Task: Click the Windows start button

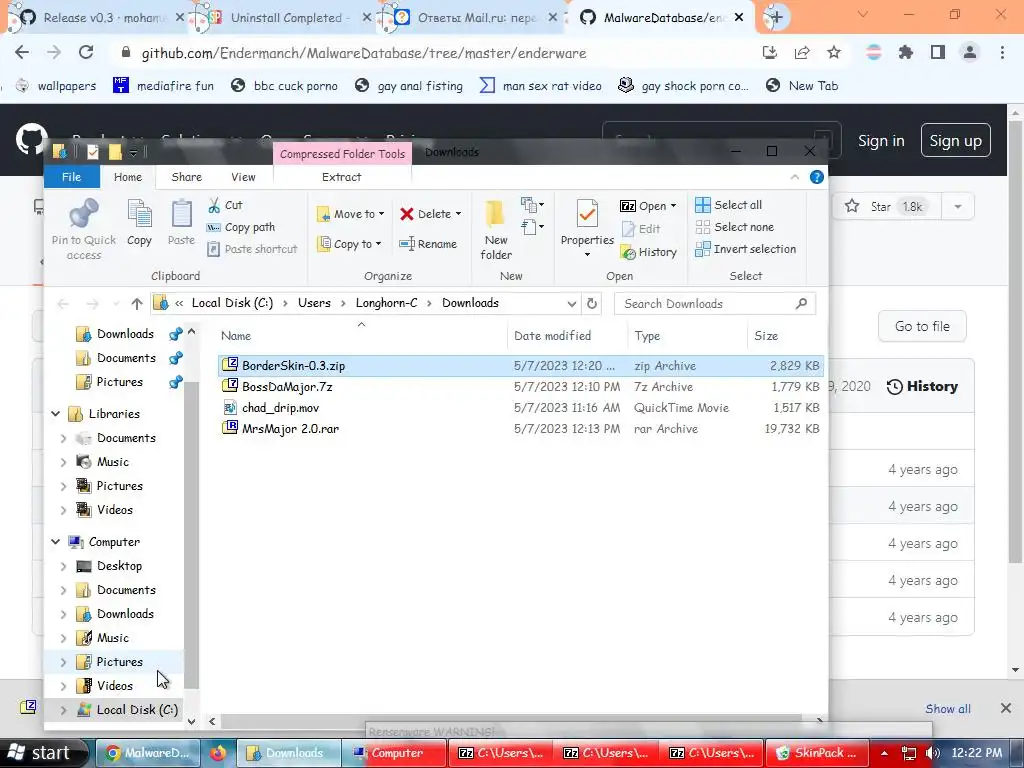Action: pos(43,753)
